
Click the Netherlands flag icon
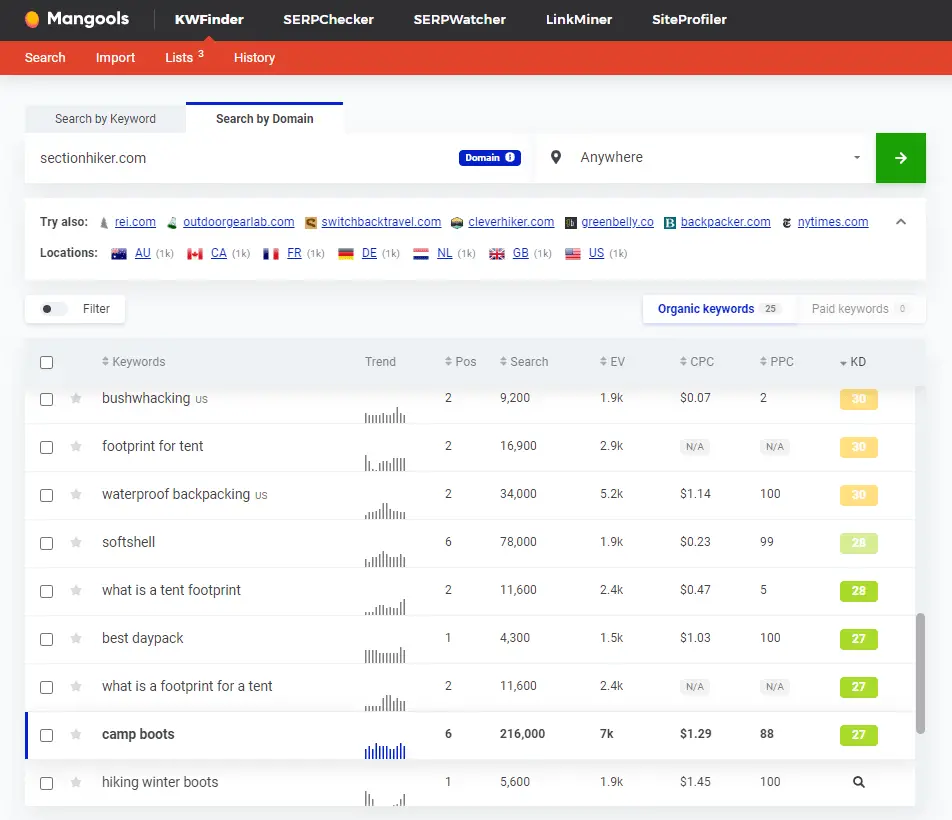click(x=421, y=254)
